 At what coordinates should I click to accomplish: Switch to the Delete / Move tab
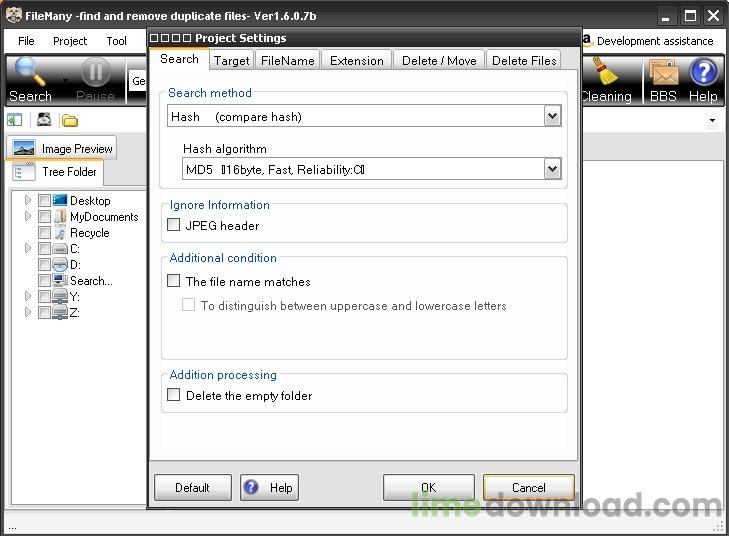pyautogui.click(x=439, y=60)
